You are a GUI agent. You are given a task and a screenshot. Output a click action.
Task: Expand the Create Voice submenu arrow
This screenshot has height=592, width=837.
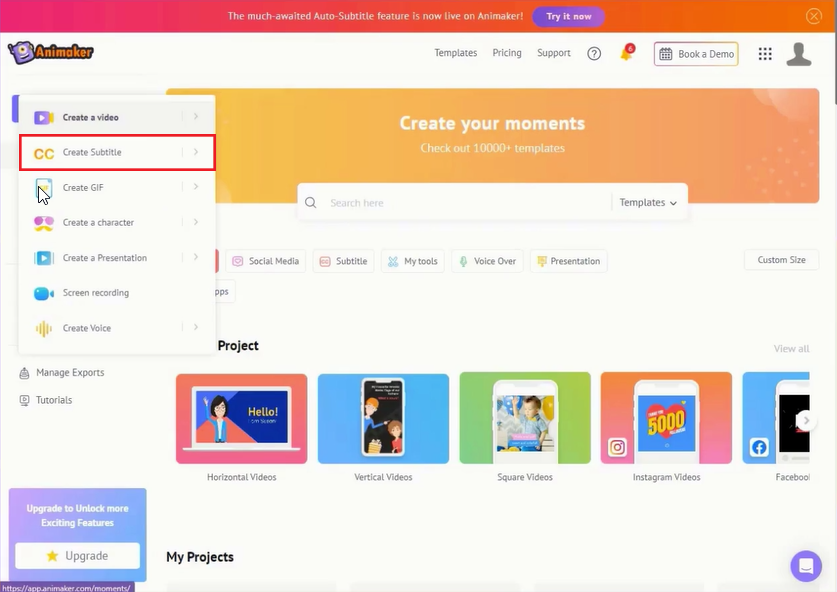pyautogui.click(x=196, y=327)
